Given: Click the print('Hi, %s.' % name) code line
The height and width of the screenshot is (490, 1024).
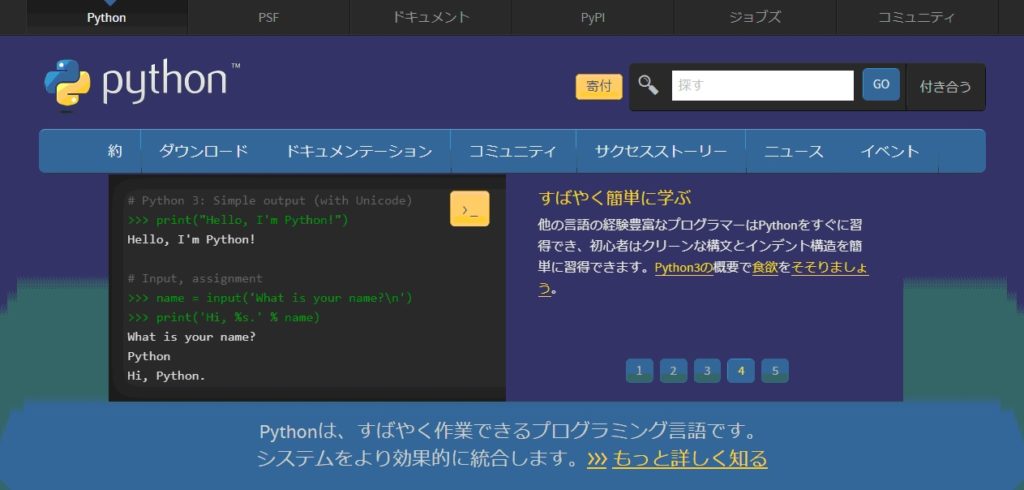Looking at the screenshot, I should pyautogui.click(x=223, y=318).
